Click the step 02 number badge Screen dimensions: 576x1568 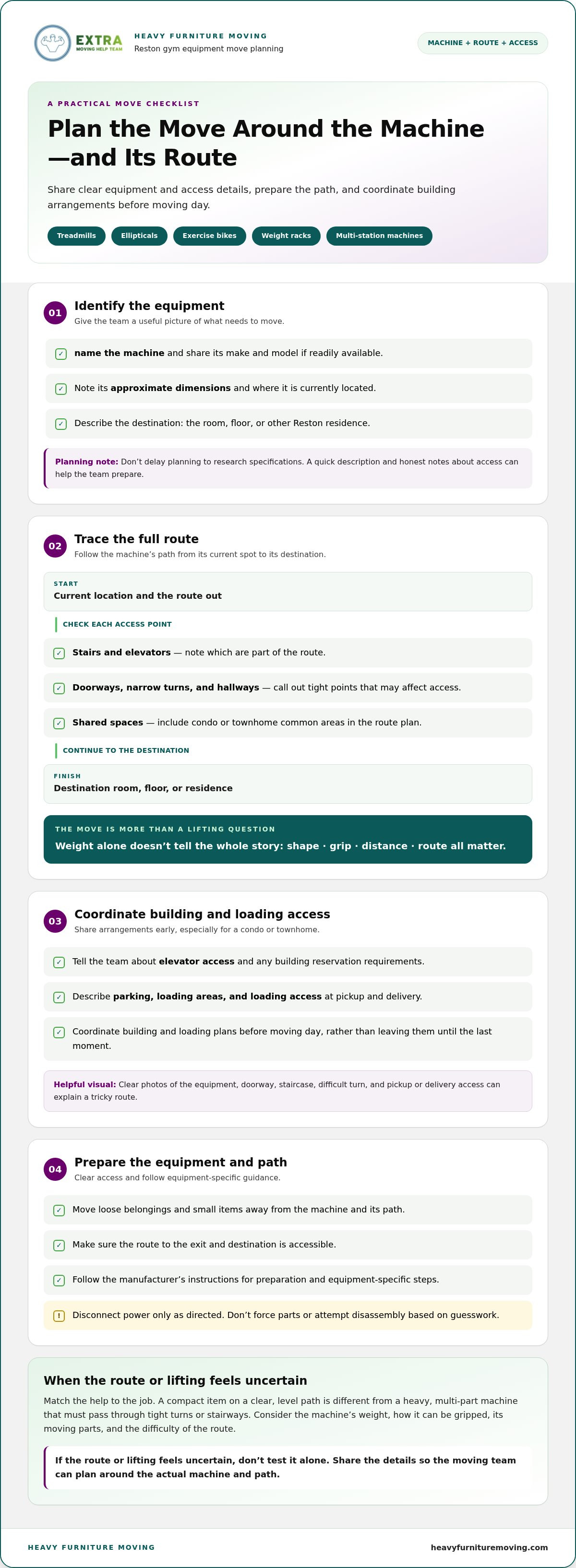point(55,546)
